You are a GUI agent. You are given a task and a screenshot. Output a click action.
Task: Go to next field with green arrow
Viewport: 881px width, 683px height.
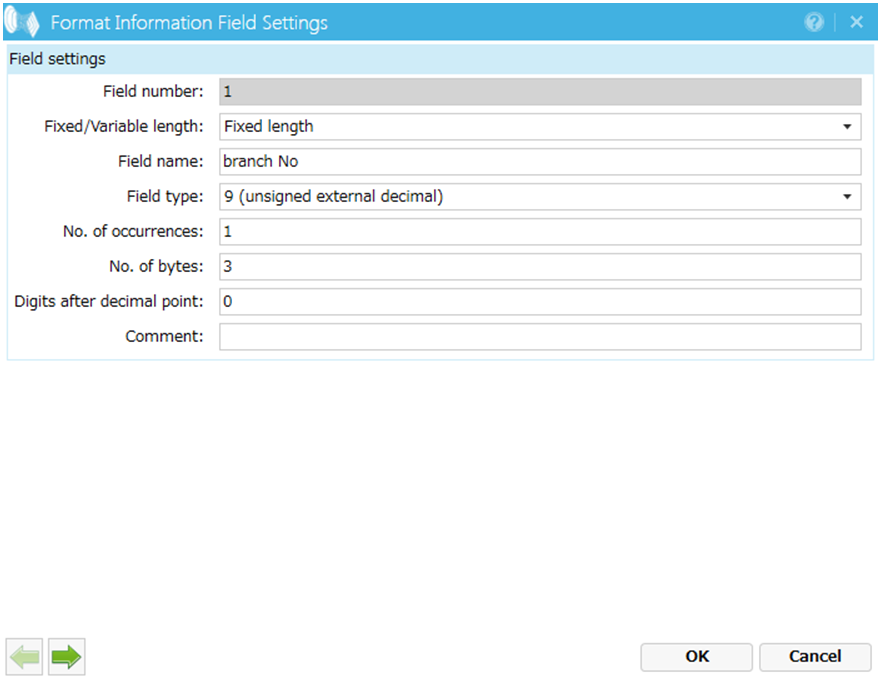(67, 657)
